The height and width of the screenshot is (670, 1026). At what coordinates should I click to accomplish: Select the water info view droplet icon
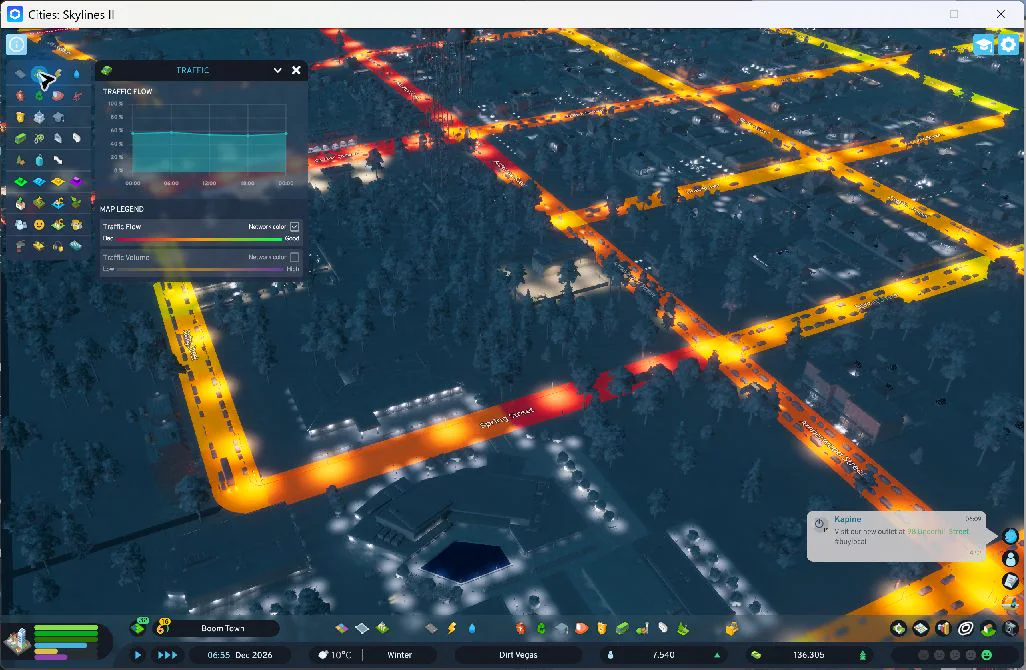point(77,74)
